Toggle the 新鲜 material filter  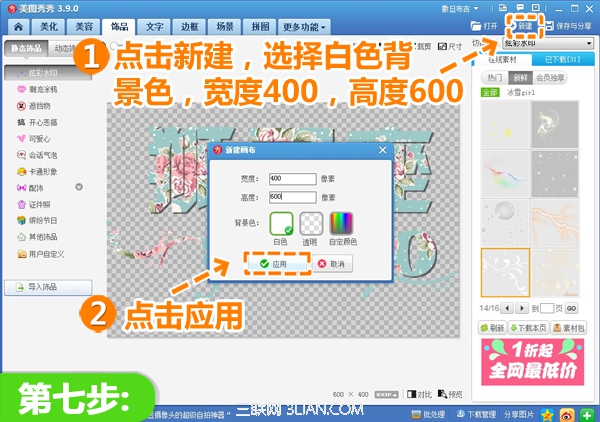click(x=522, y=76)
